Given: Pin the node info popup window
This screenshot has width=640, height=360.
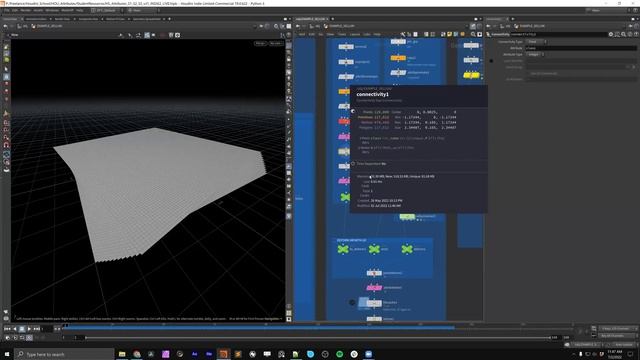Looking at the screenshot, I should pyautogui.click(x=353, y=111).
